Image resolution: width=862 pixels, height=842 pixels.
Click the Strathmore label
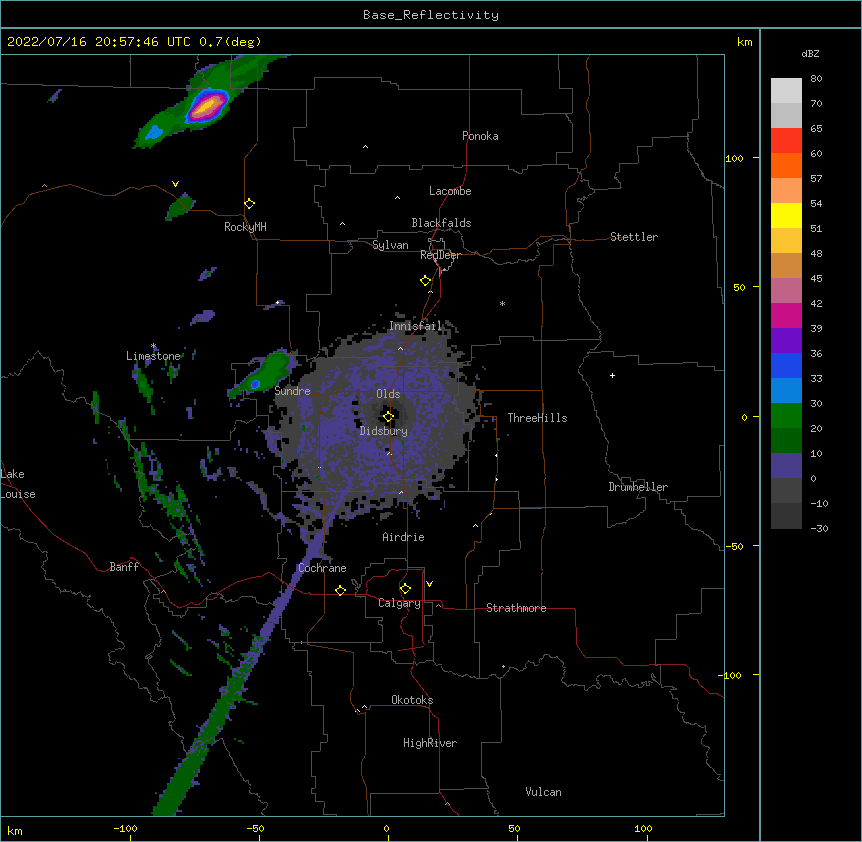coord(516,608)
